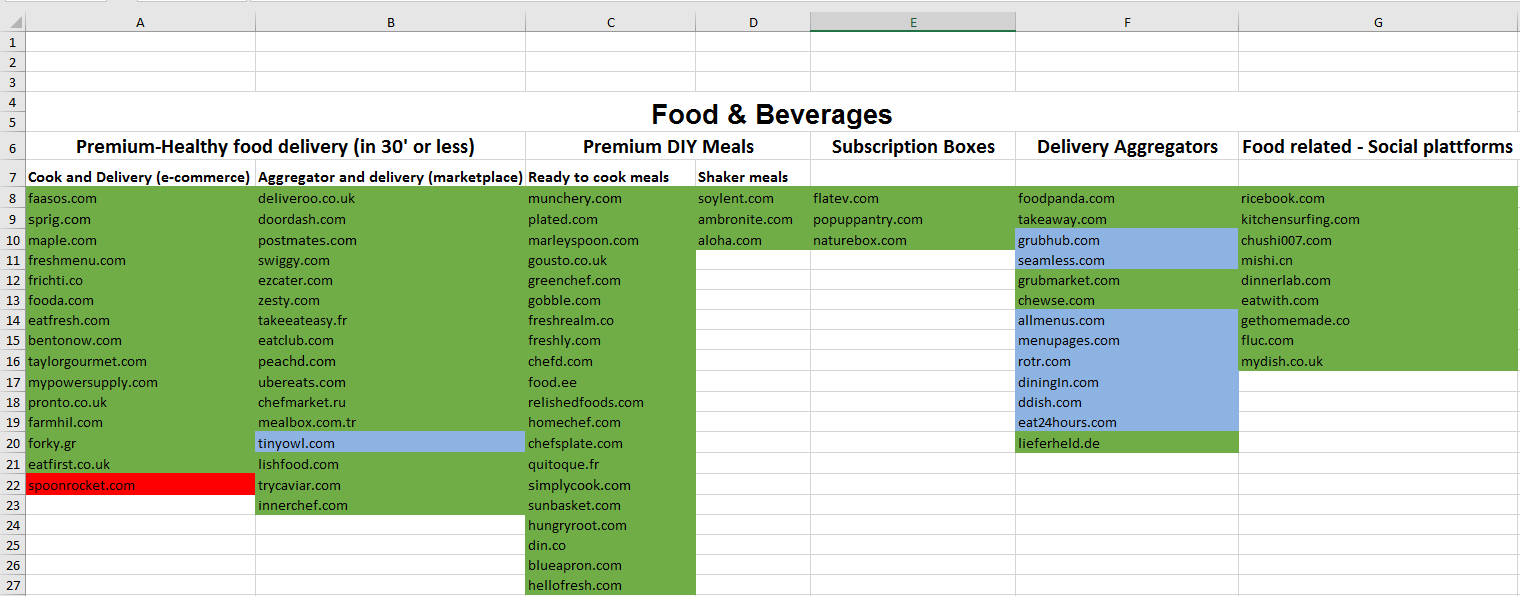This screenshot has height=596, width=1520.
Task: Select the flatev.com cell
Action: click(913, 198)
